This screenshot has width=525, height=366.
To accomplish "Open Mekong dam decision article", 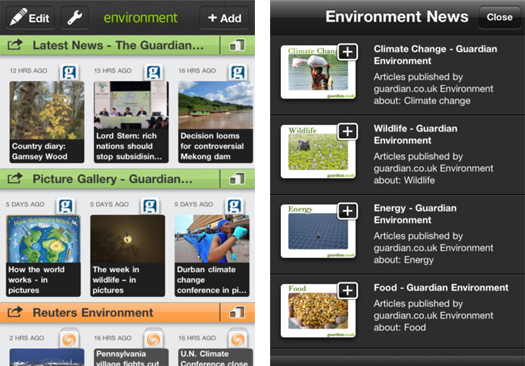I will pos(216,122).
